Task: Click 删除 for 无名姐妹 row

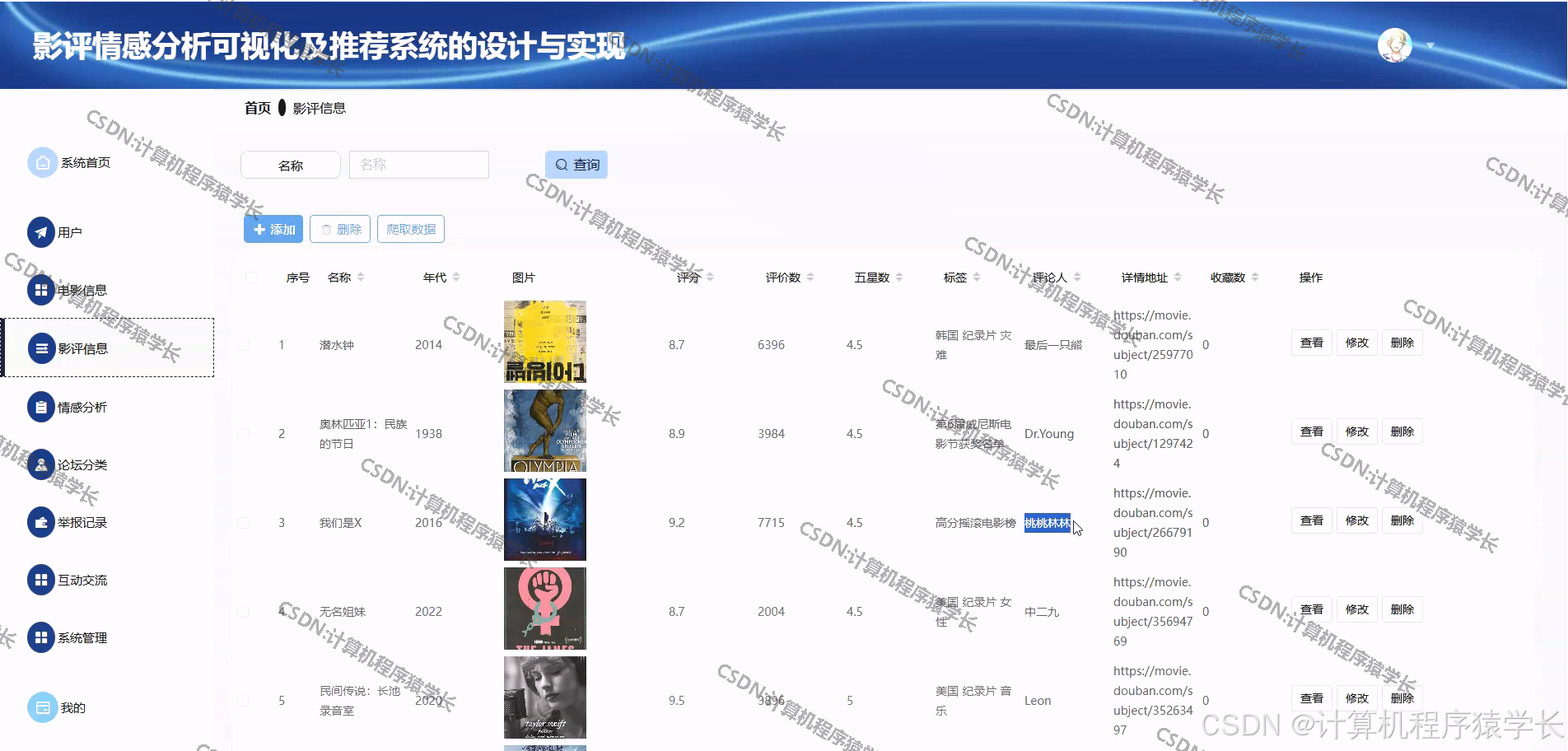Action: tap(1402, 609)
